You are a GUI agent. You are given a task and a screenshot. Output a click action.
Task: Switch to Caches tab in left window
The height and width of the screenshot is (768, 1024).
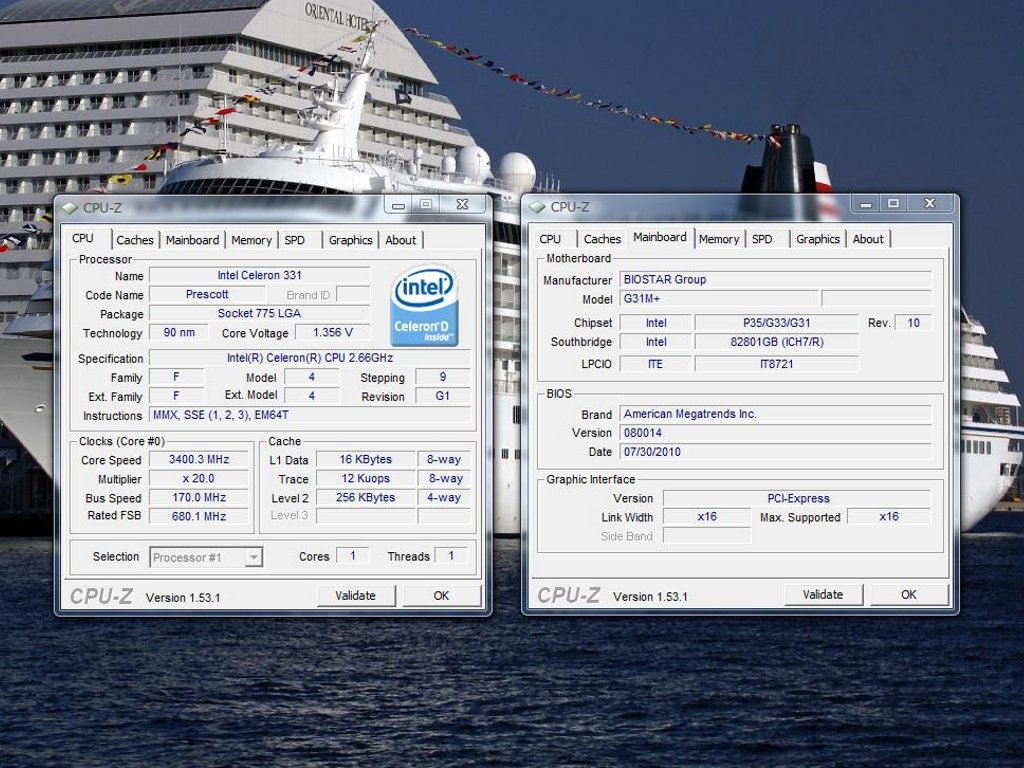135,240
